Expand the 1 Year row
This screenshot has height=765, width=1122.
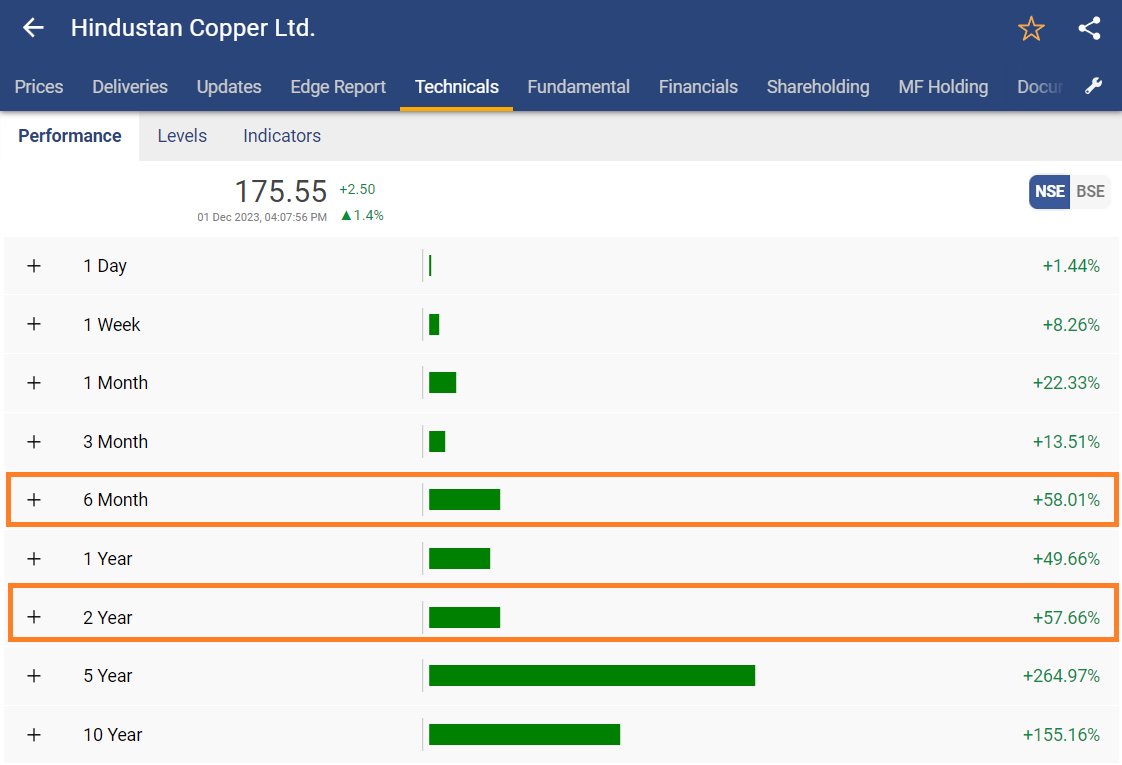click(34, 558)
